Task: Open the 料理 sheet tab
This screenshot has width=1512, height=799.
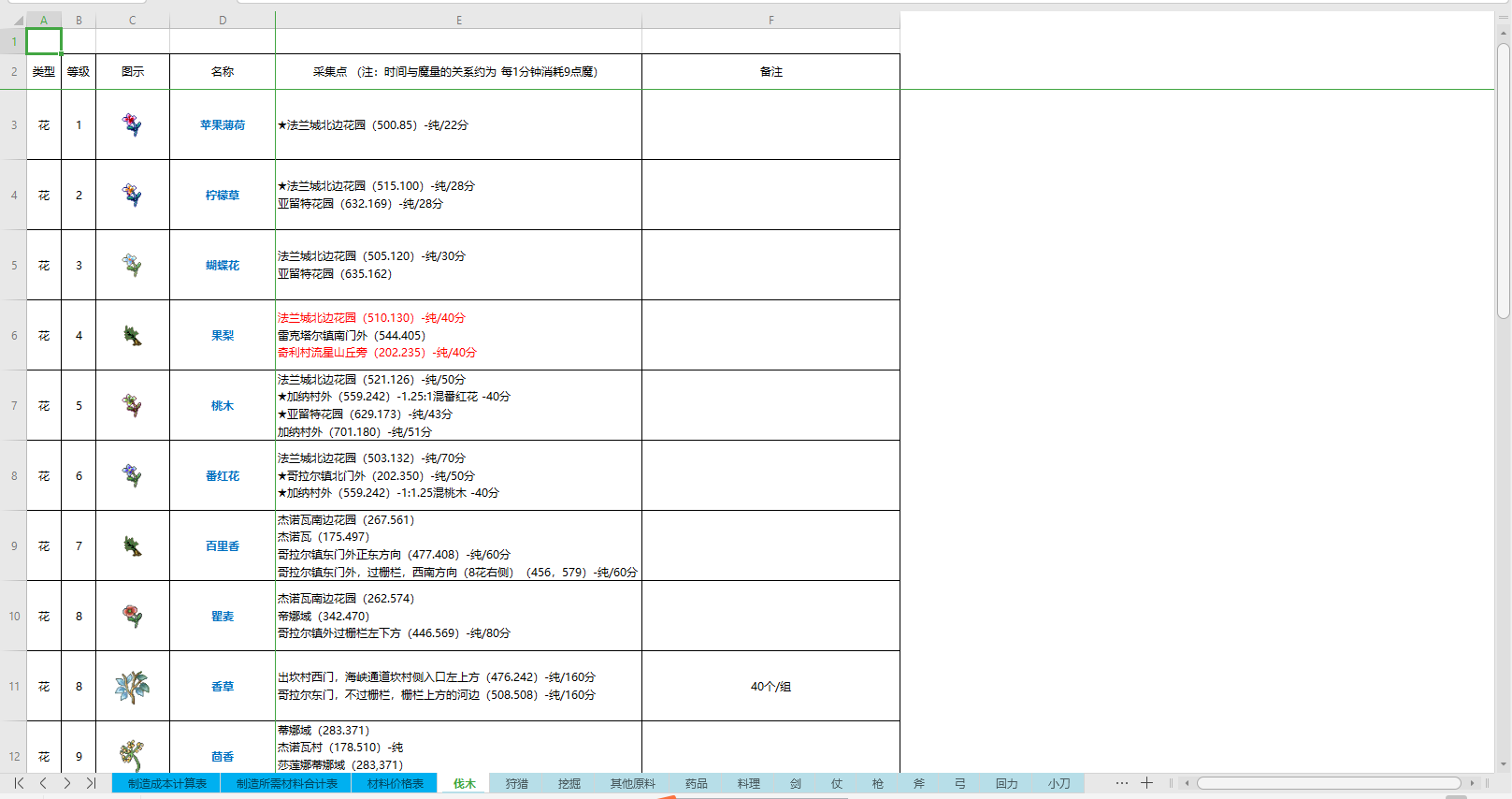Action: coord(748,783)
